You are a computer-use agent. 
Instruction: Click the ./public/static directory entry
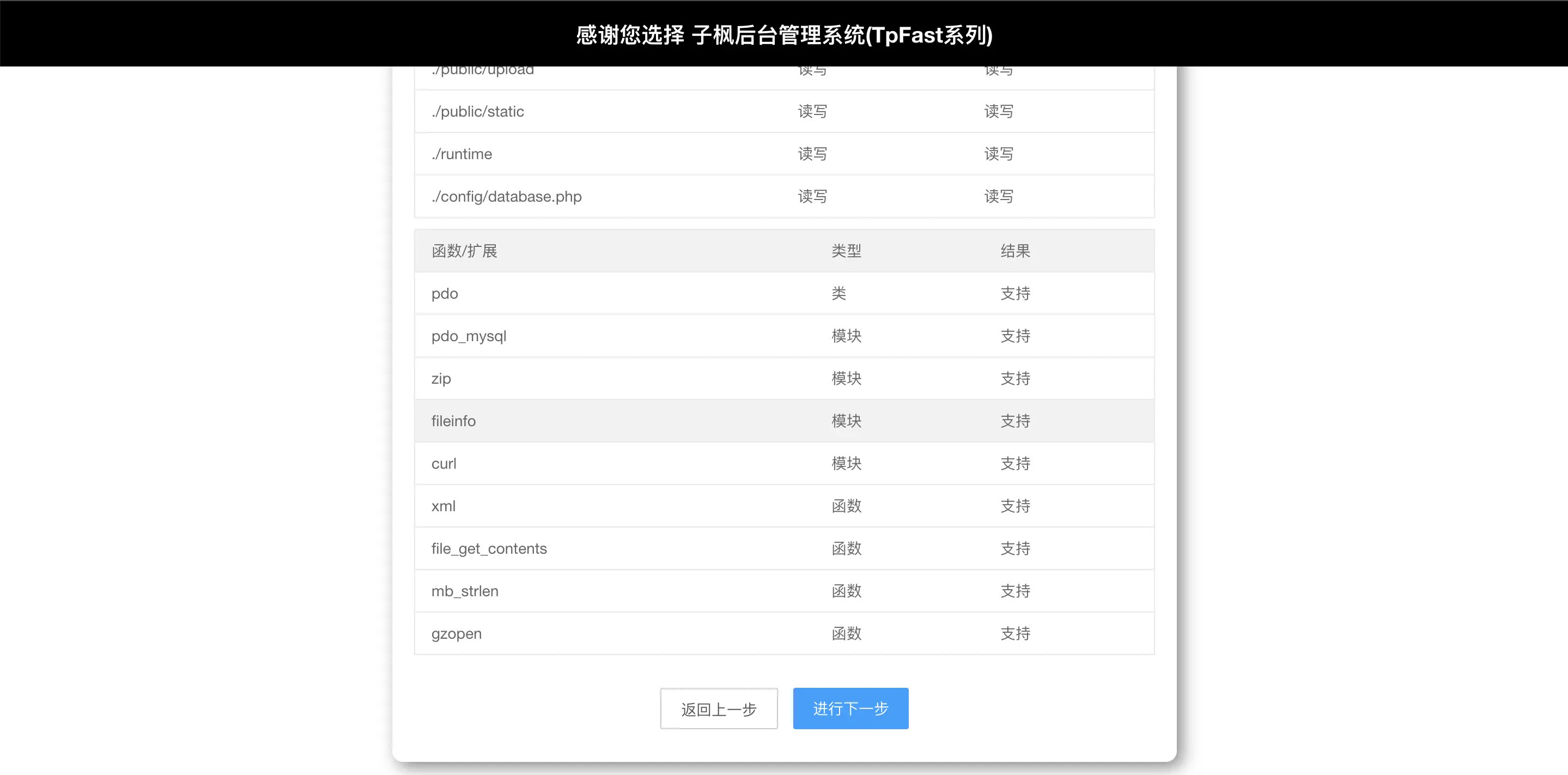[x=477, y=111]
